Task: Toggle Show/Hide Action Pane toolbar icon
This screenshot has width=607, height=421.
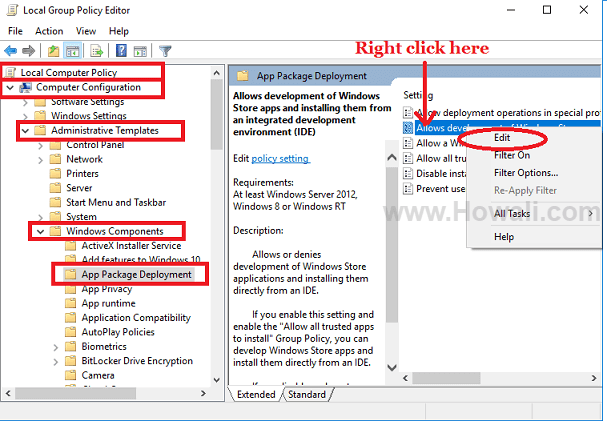Action: click(x=140, y=51)
